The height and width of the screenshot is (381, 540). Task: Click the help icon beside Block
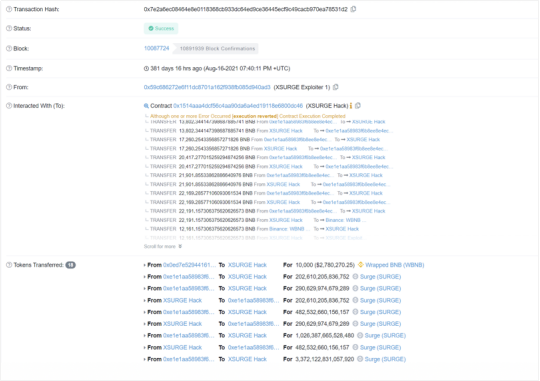(9, 49)
